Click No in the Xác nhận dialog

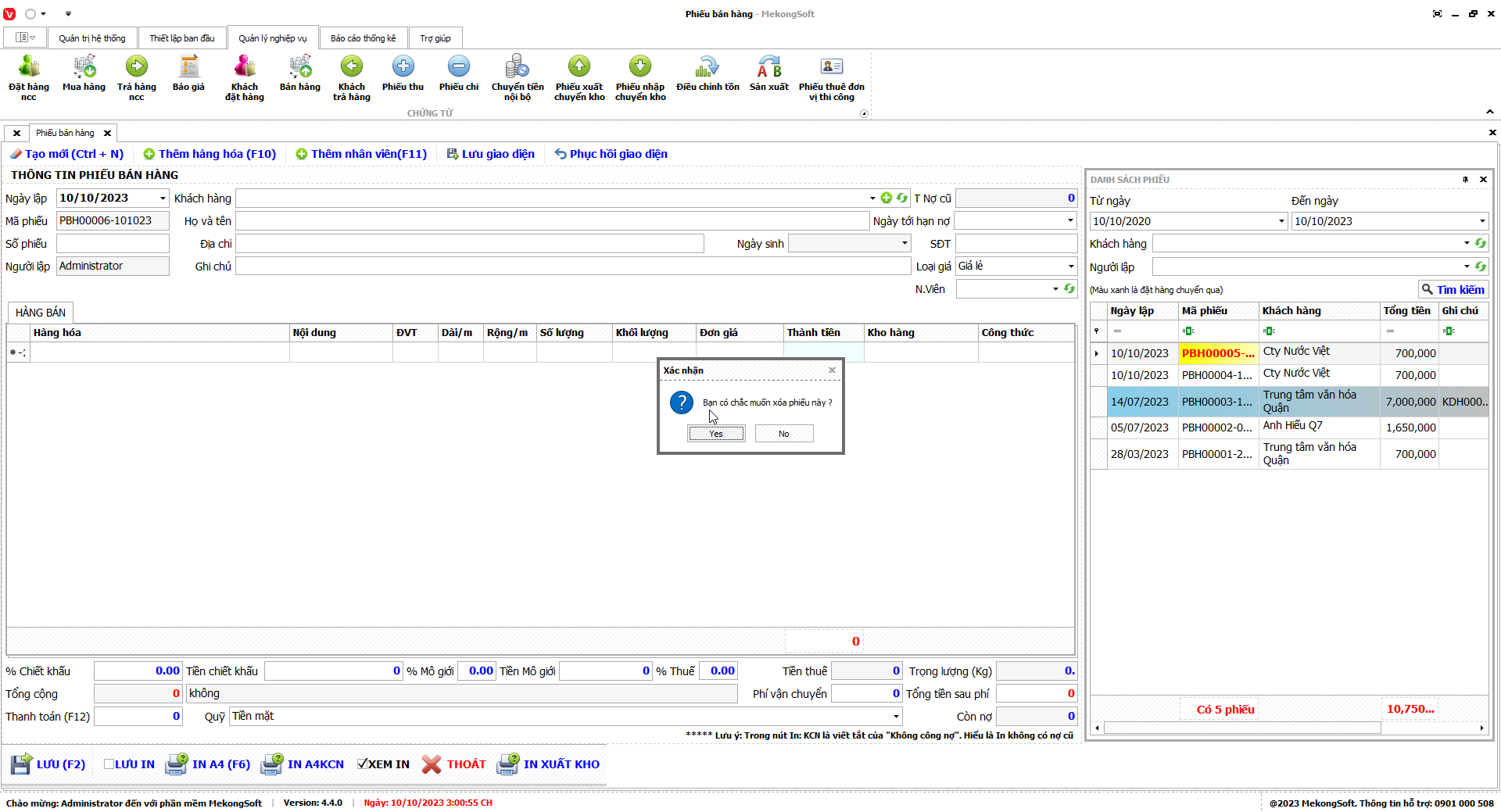pos(783,434)
